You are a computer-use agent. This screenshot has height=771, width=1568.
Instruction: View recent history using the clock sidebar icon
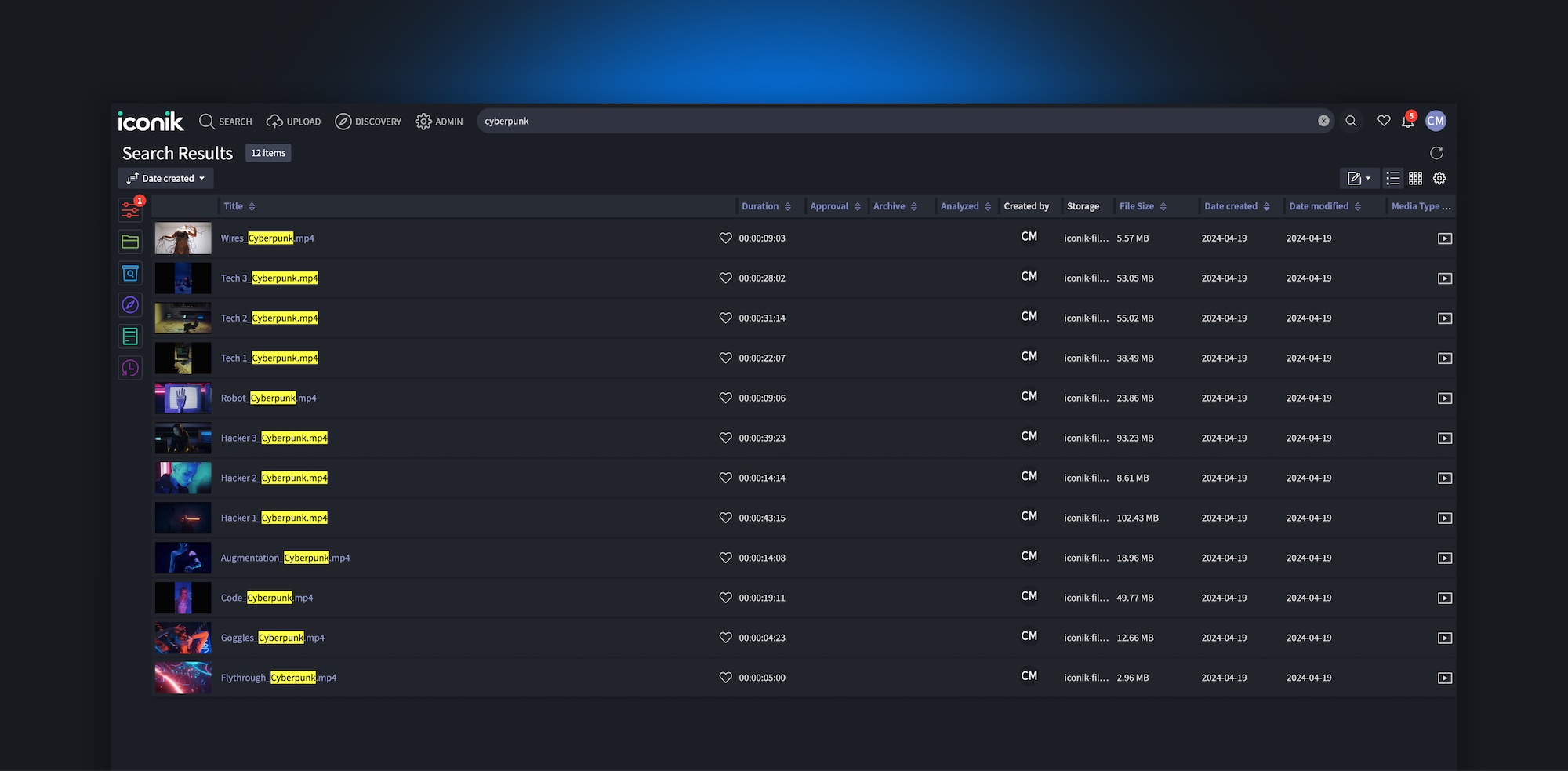[x=130, y=367]
